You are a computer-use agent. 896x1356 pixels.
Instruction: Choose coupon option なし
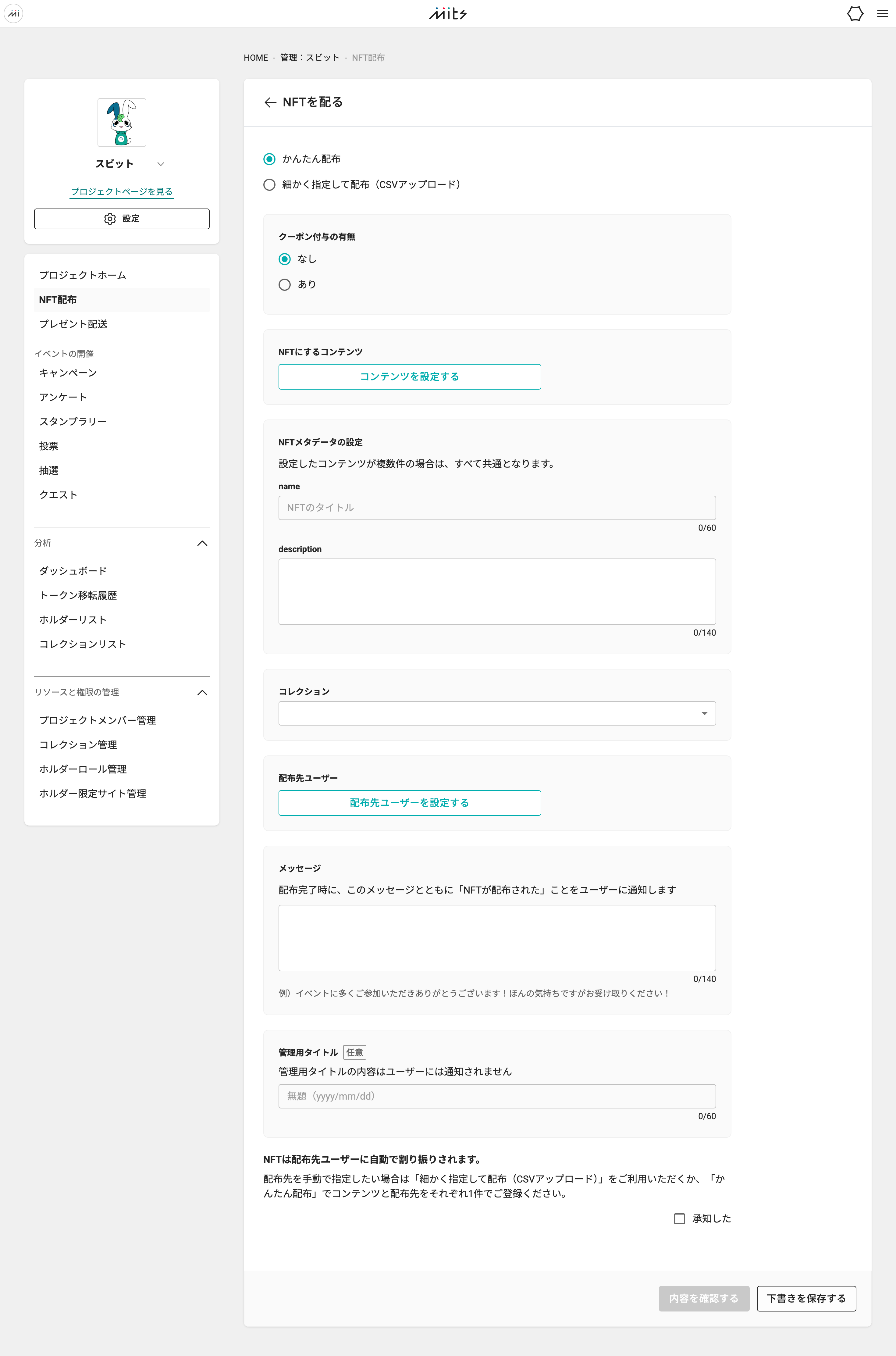coord(285,259)
